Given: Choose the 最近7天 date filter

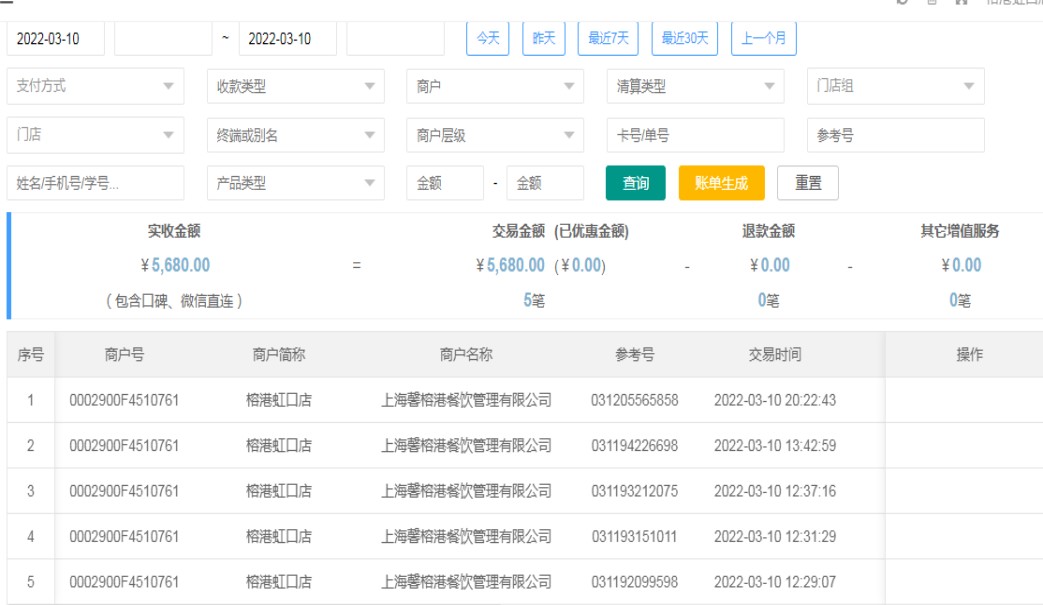Looking at the screenshot, I should coord(608,39).
